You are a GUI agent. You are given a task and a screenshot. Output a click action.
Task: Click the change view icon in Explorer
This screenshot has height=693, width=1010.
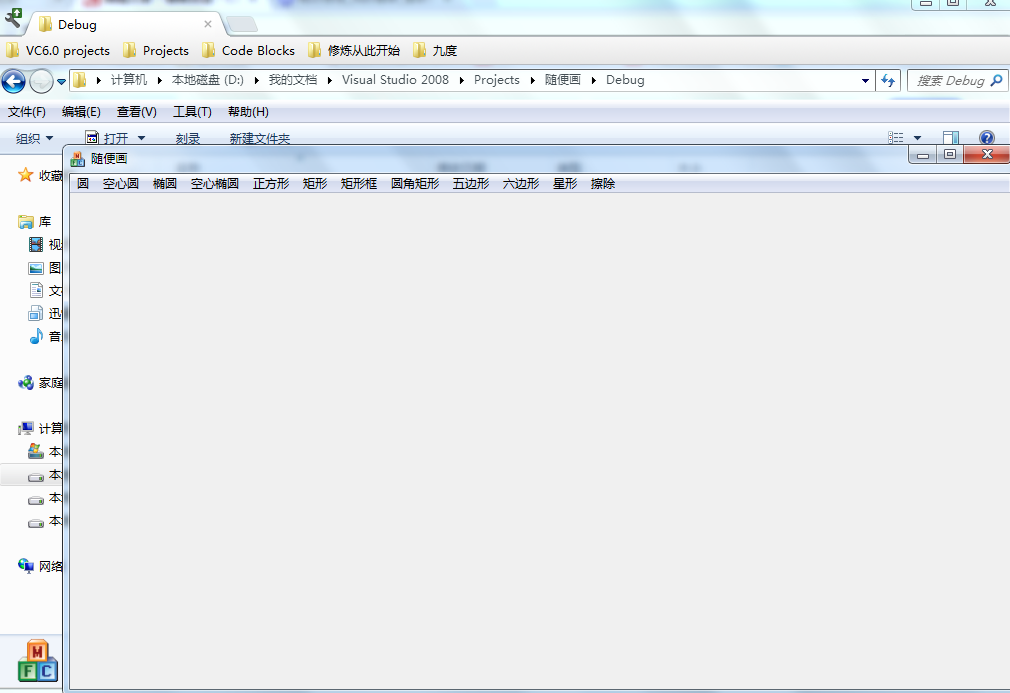[895, 138]
